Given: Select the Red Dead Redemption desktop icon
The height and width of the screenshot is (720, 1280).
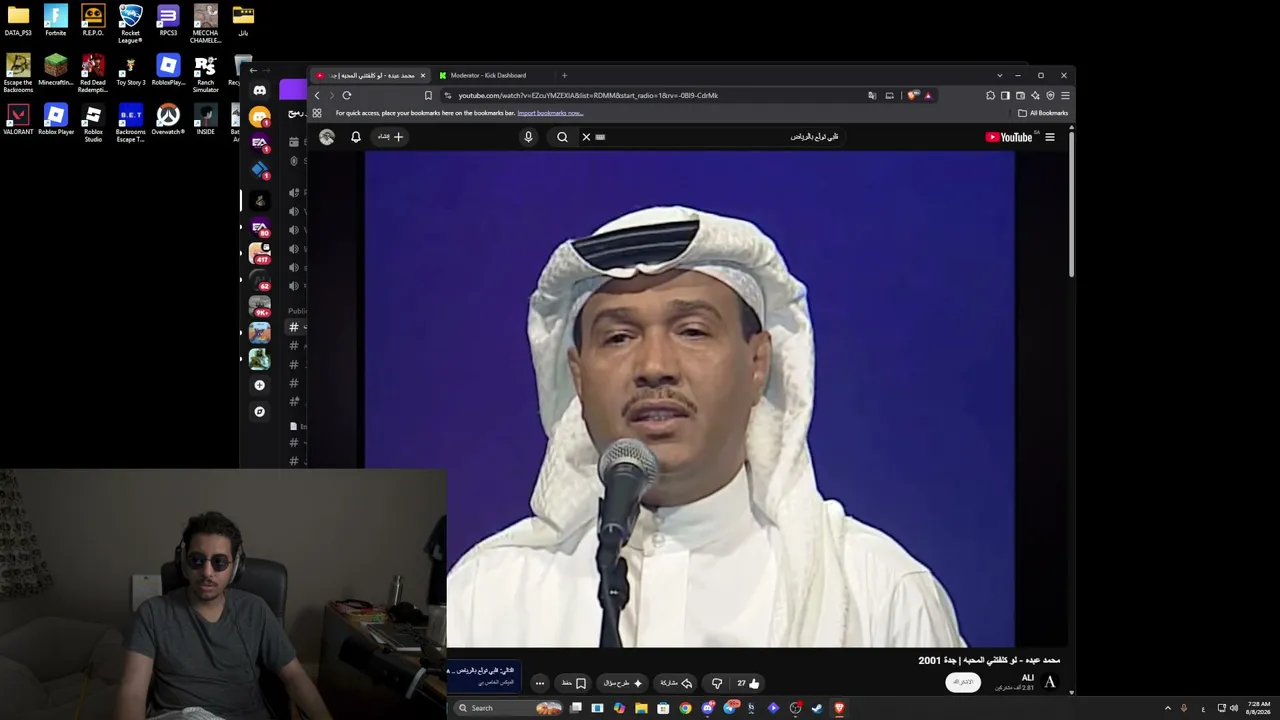Looking at the screenshot, I should (x=93, y=73).
